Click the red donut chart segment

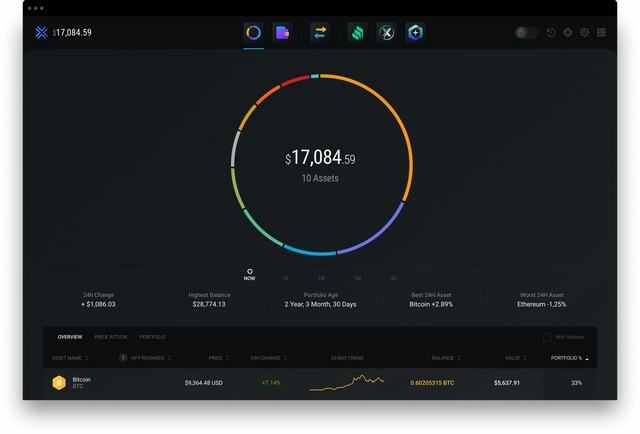295,80
